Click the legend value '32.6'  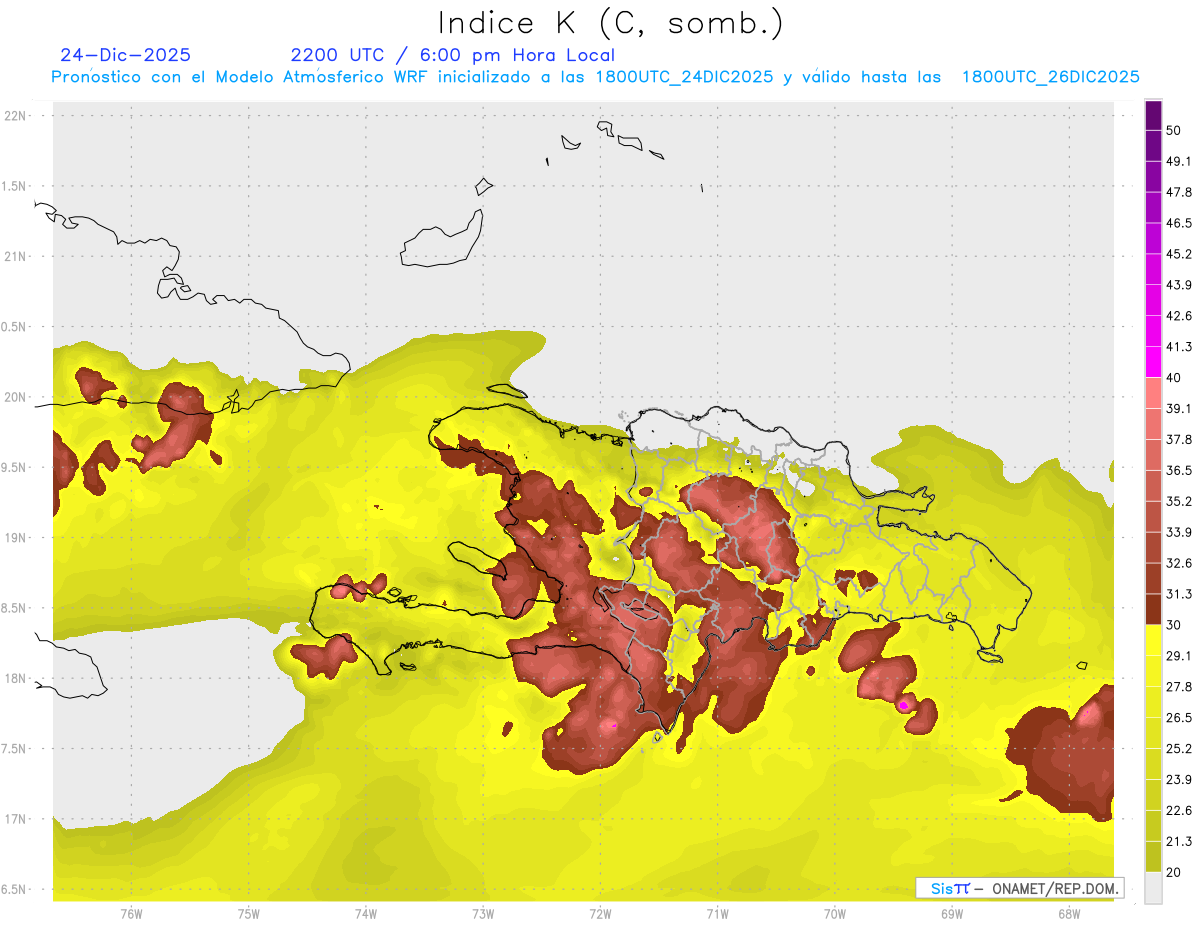click(x=1178, y=563)
